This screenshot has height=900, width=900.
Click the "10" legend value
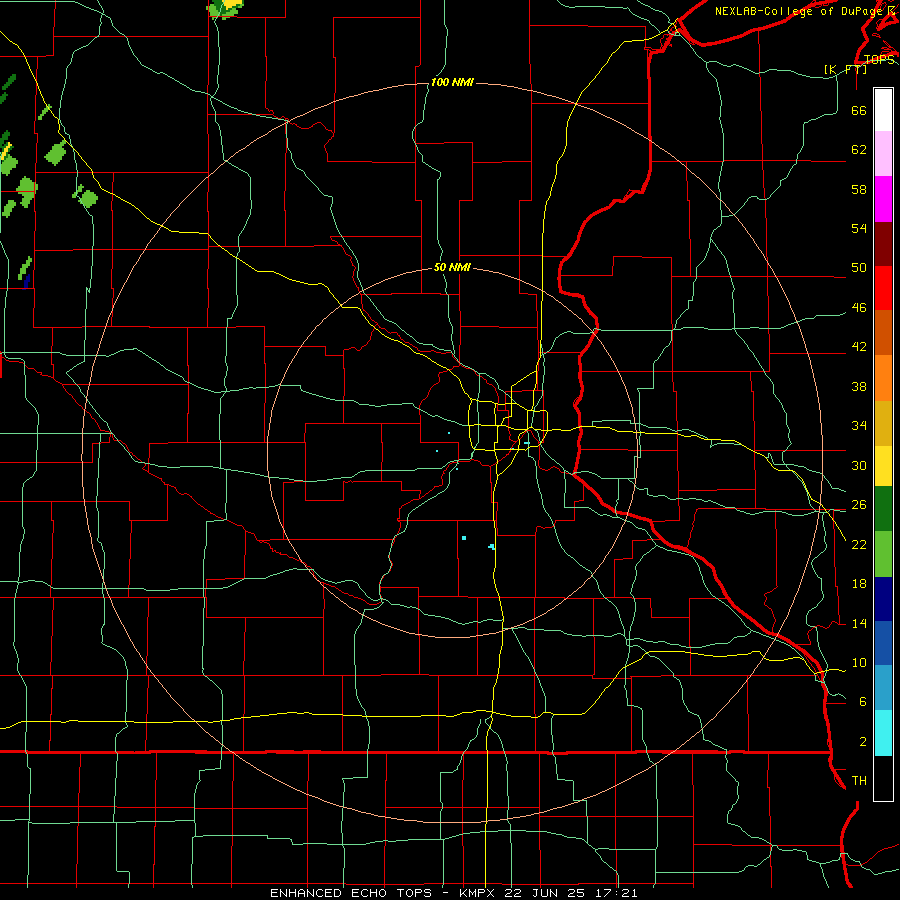[859, 663]
